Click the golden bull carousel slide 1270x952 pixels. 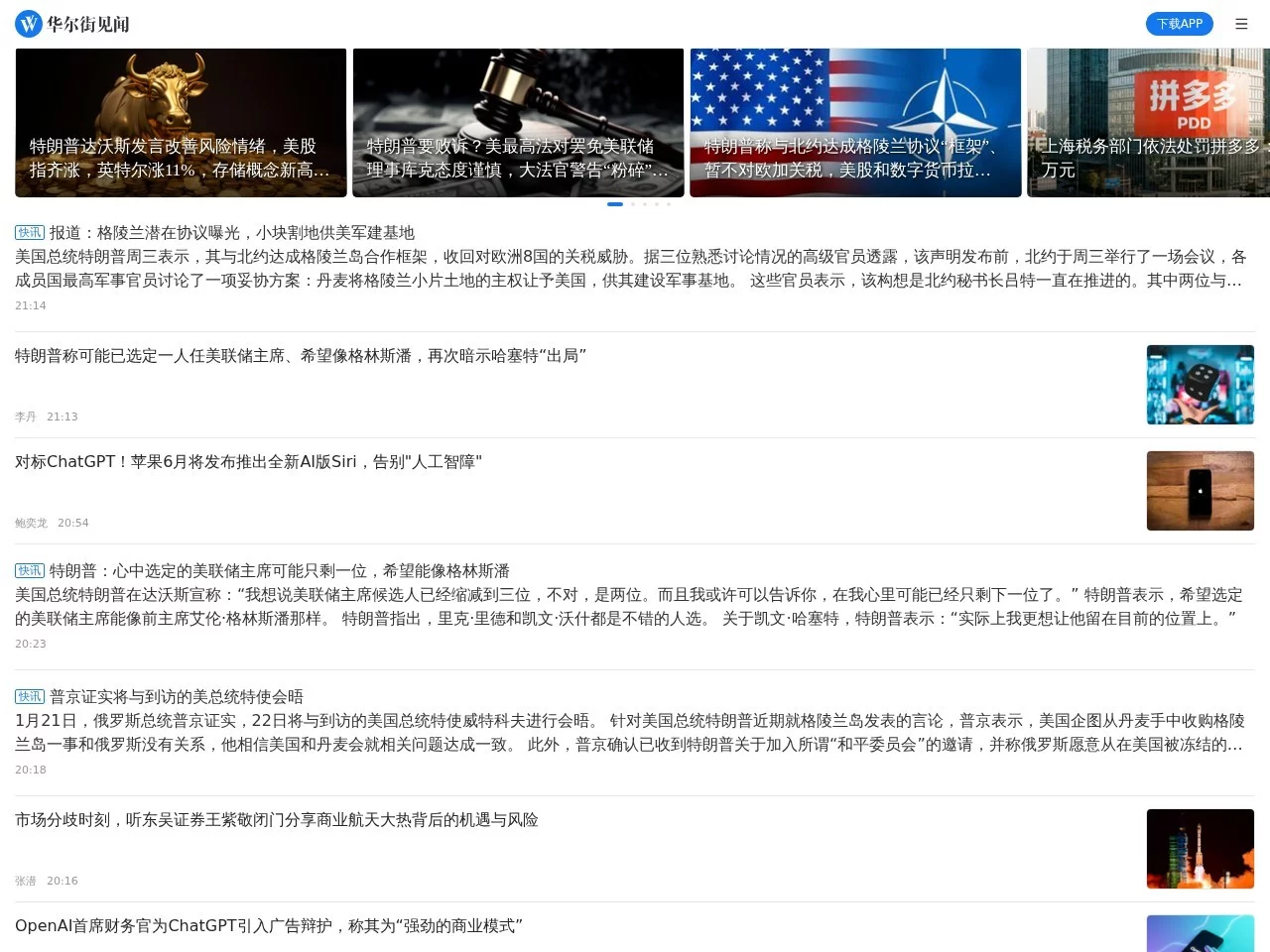coord(181,122)
